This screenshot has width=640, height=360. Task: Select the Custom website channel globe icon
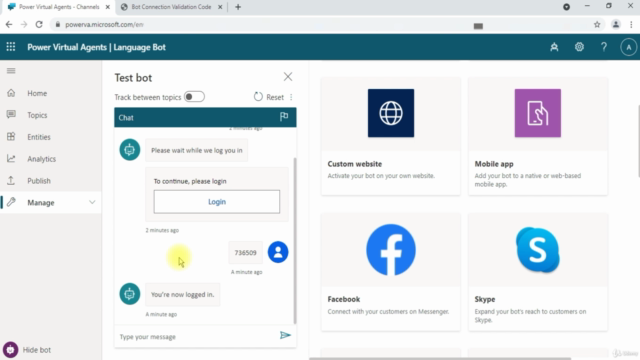[391, 113]
